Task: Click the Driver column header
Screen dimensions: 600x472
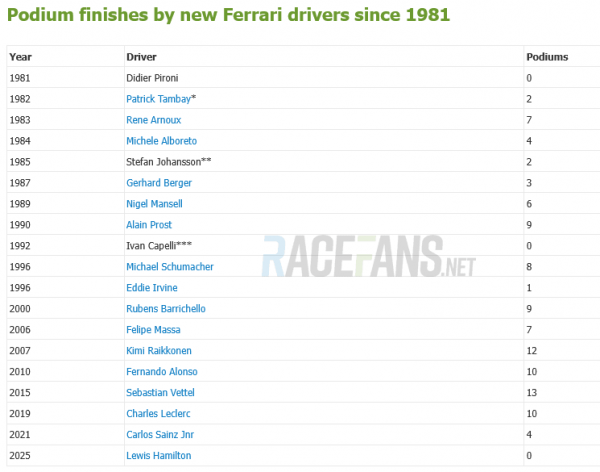Action: [x=141, y=57]
